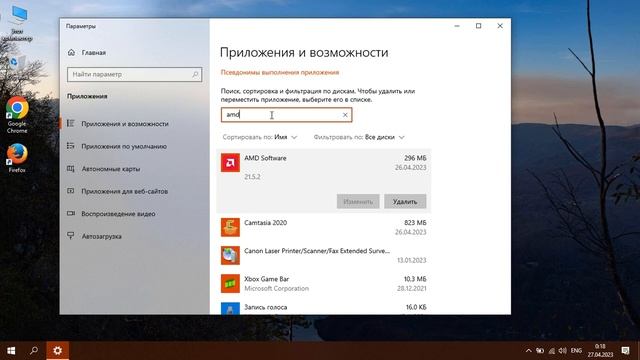Open taskbar clock and date
The height and width of the screenshot is (360, 640).
(x=600, y=351)
